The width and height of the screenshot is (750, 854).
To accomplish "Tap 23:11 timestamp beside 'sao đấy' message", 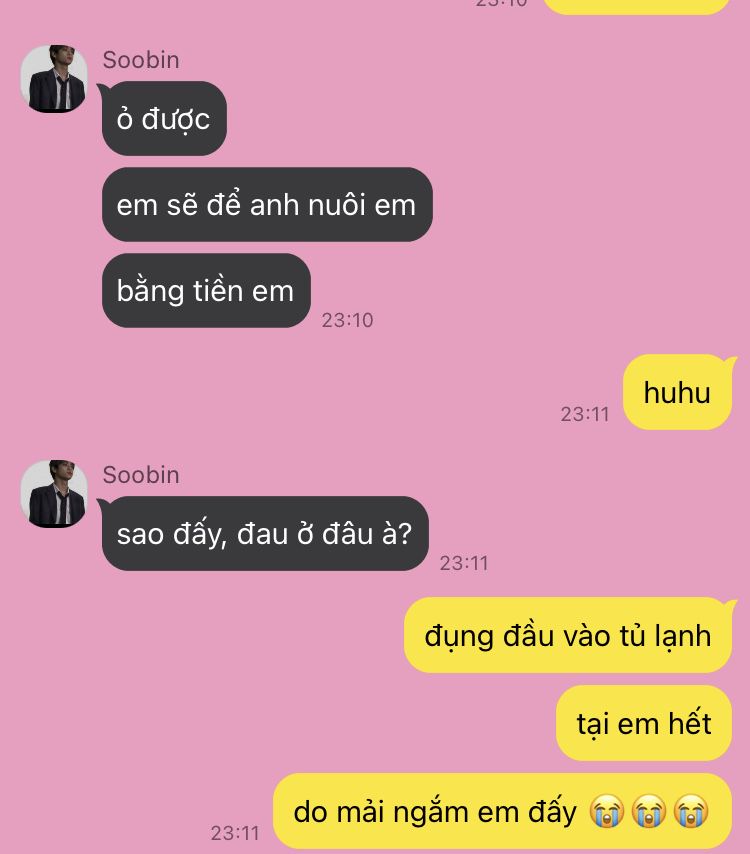I will (464, 563).
